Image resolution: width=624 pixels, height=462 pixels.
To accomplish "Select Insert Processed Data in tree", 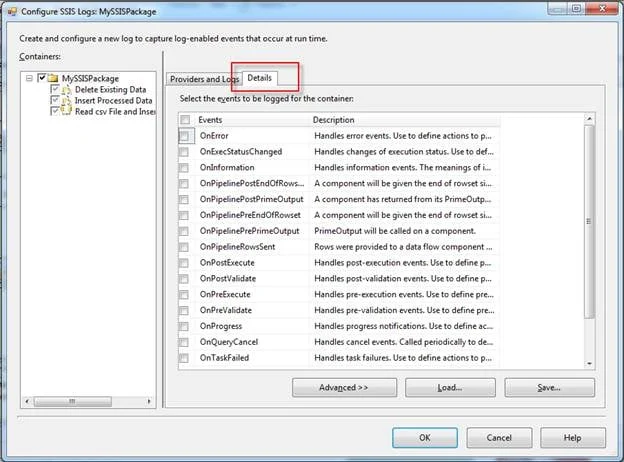I will pyautogui.click(x=114, y=101).
